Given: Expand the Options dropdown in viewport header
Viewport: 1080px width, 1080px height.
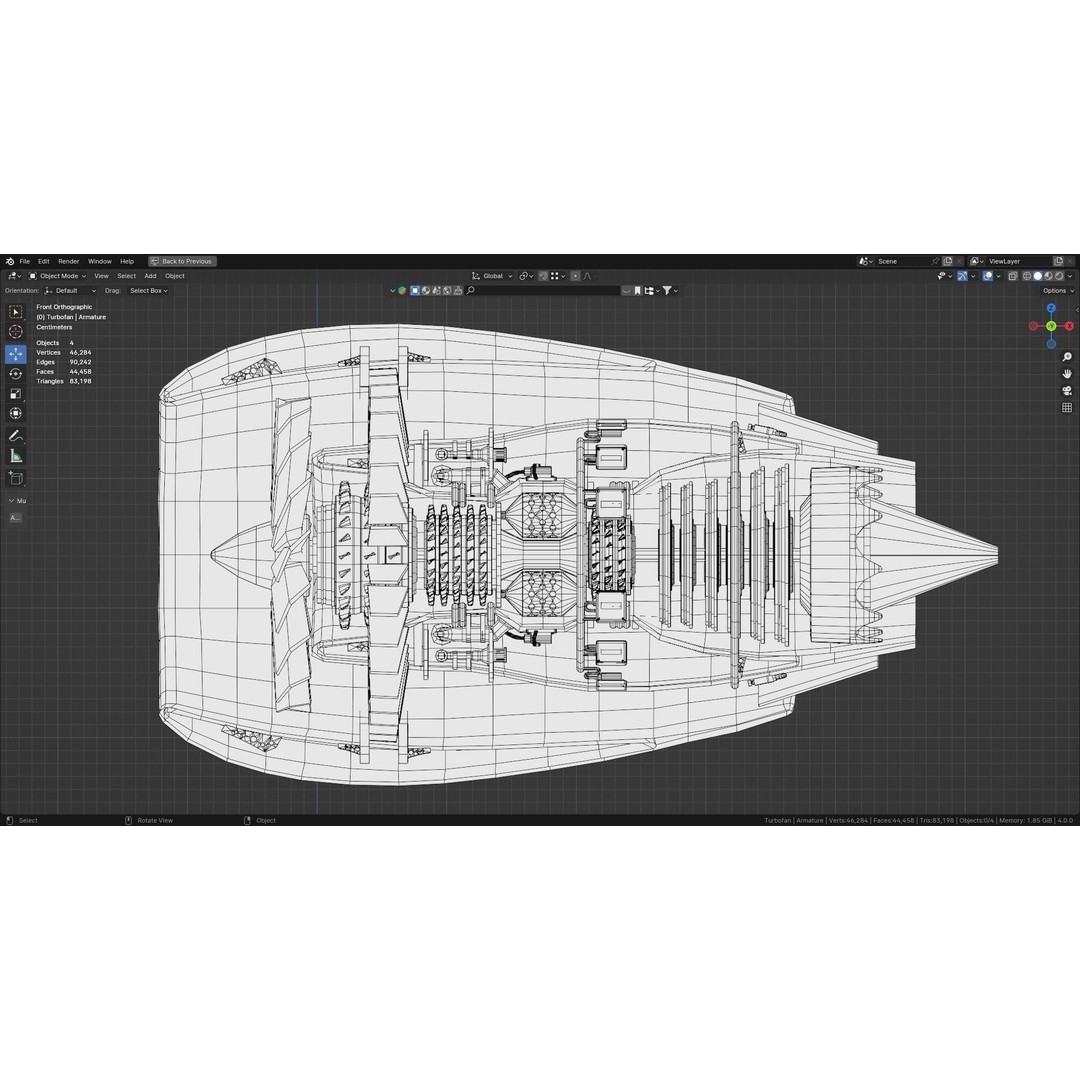Looking at the screenshot, I should (1055, 290).
